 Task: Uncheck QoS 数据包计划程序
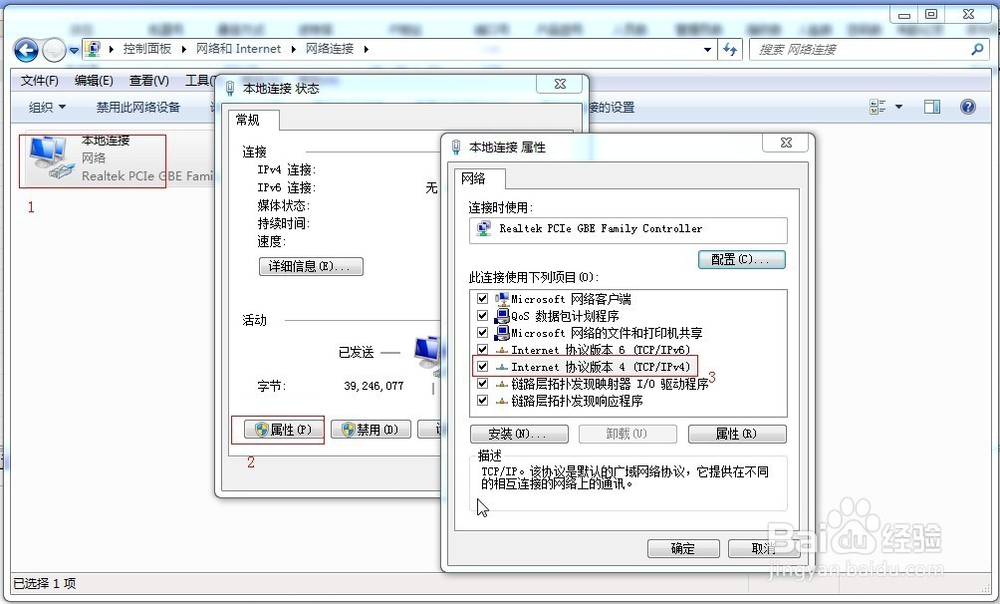pyautogui.click(x=482, y=316)
